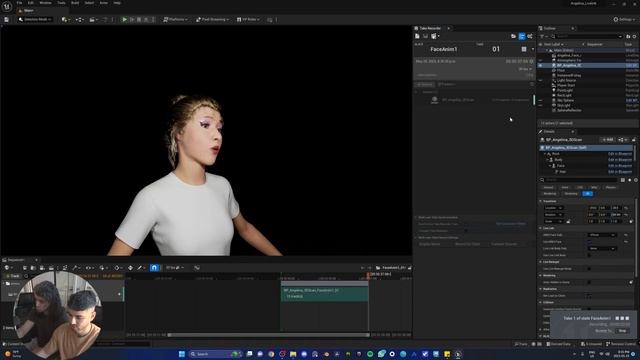Select Atmospheric Fog in Outliner
This screenshot has width=640, height=360.
(569, 60)
